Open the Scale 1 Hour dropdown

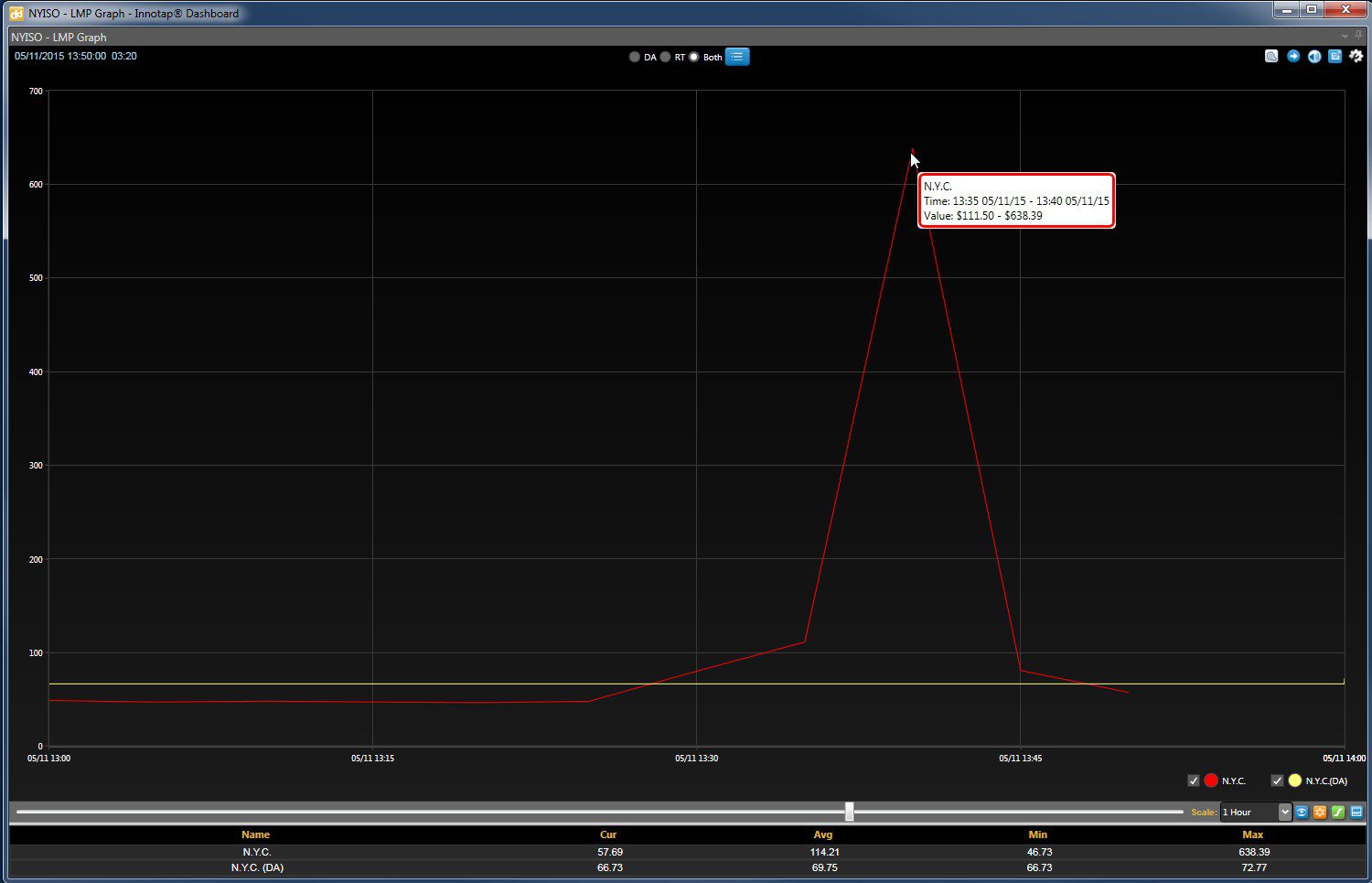click(1256, 813)
